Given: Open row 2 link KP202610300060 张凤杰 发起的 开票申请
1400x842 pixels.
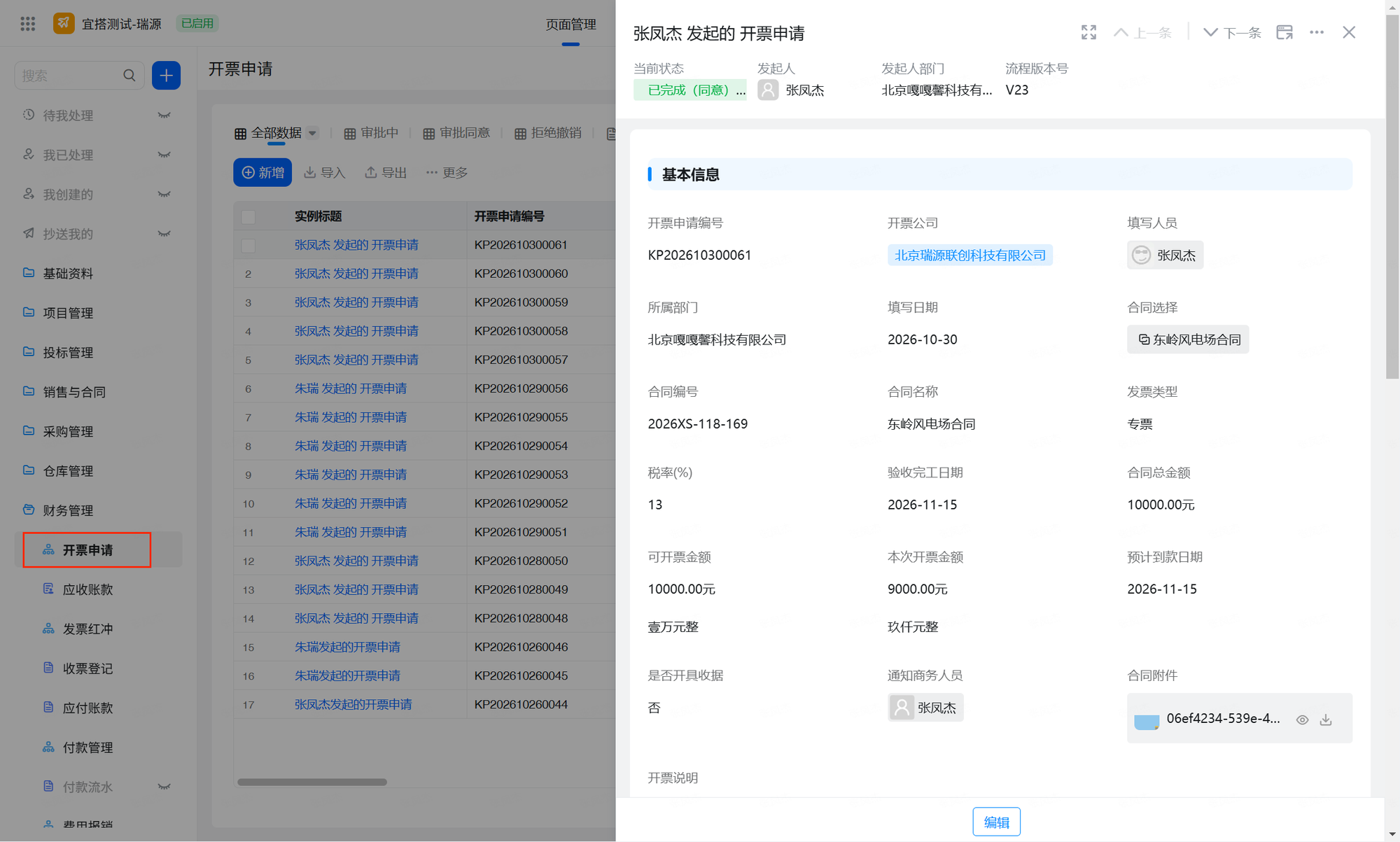Looking at the screenshot, I should click(356, 274).
